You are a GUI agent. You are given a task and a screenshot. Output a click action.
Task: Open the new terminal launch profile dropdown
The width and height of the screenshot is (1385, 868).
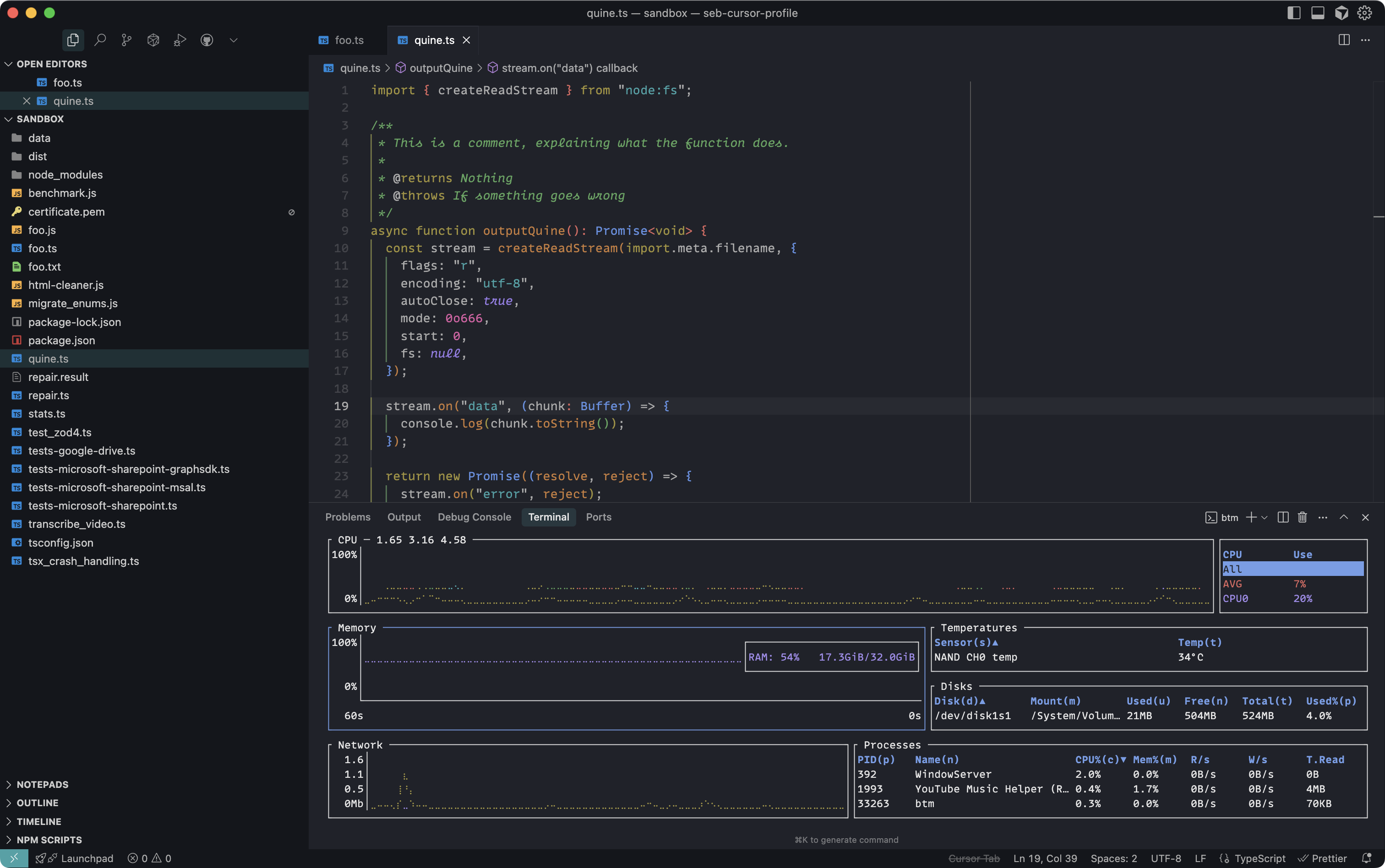[x=1265, y=517]
